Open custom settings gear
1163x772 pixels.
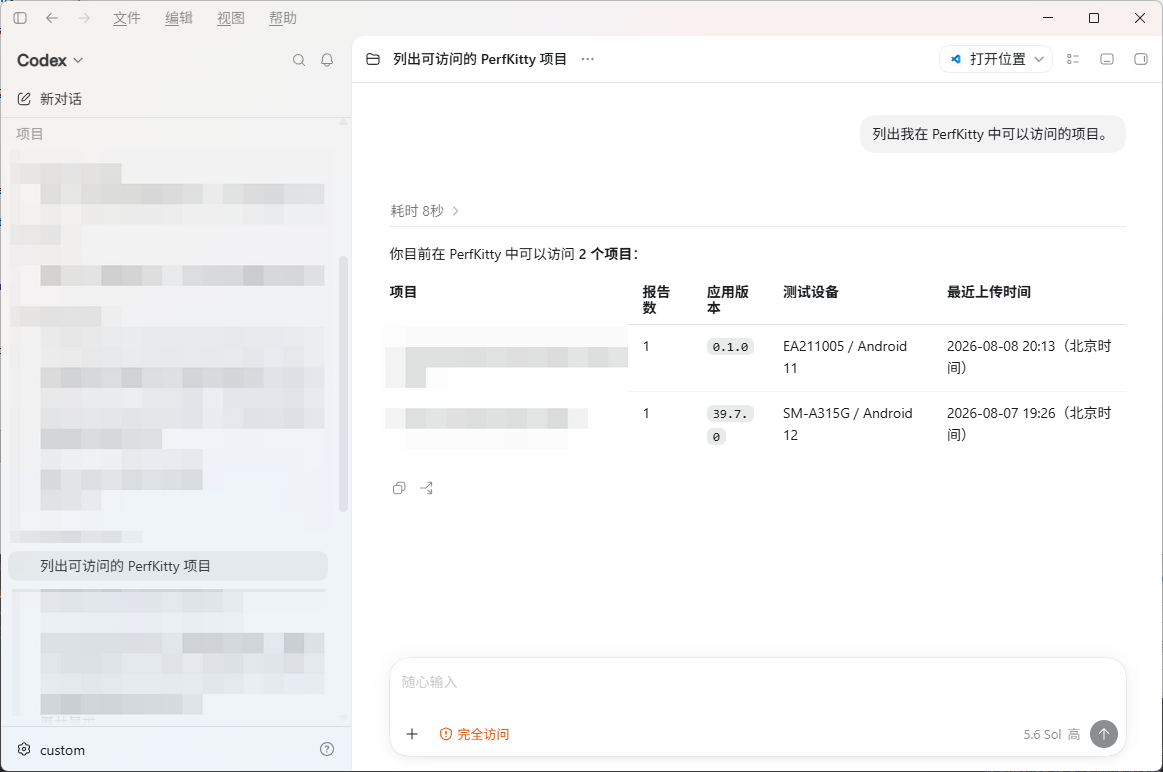(24, 749)
